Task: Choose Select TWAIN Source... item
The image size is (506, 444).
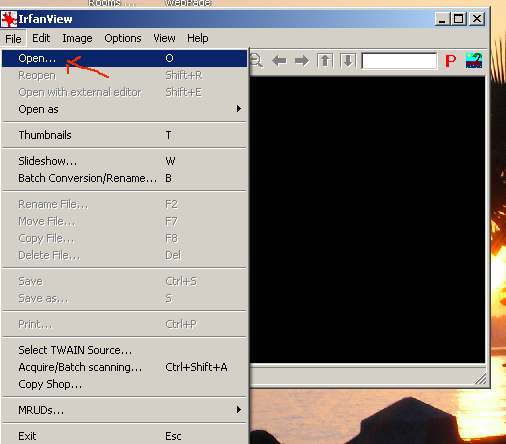Action: [x=124, y=350]
